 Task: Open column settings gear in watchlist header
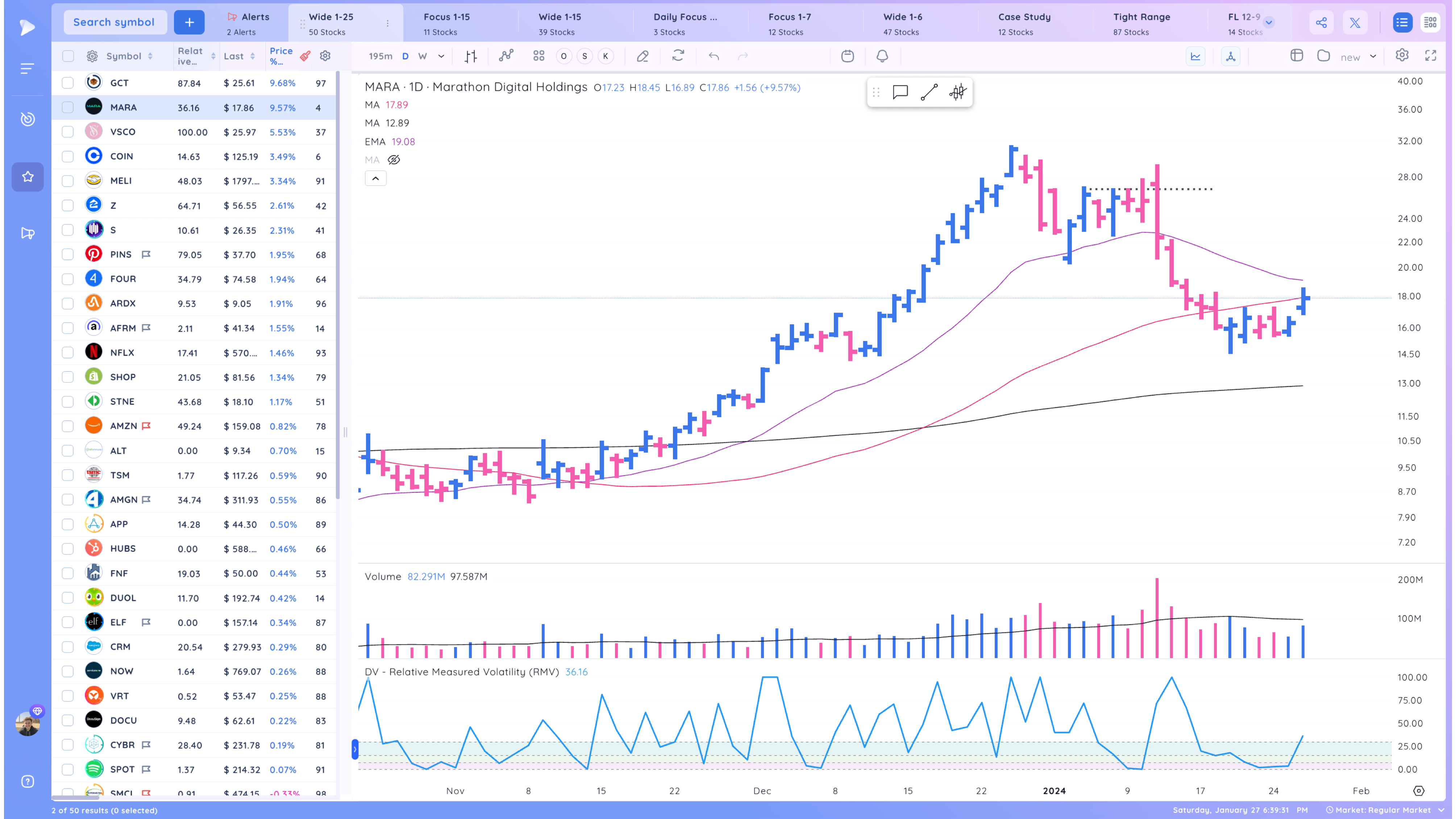tap(325, 55)
